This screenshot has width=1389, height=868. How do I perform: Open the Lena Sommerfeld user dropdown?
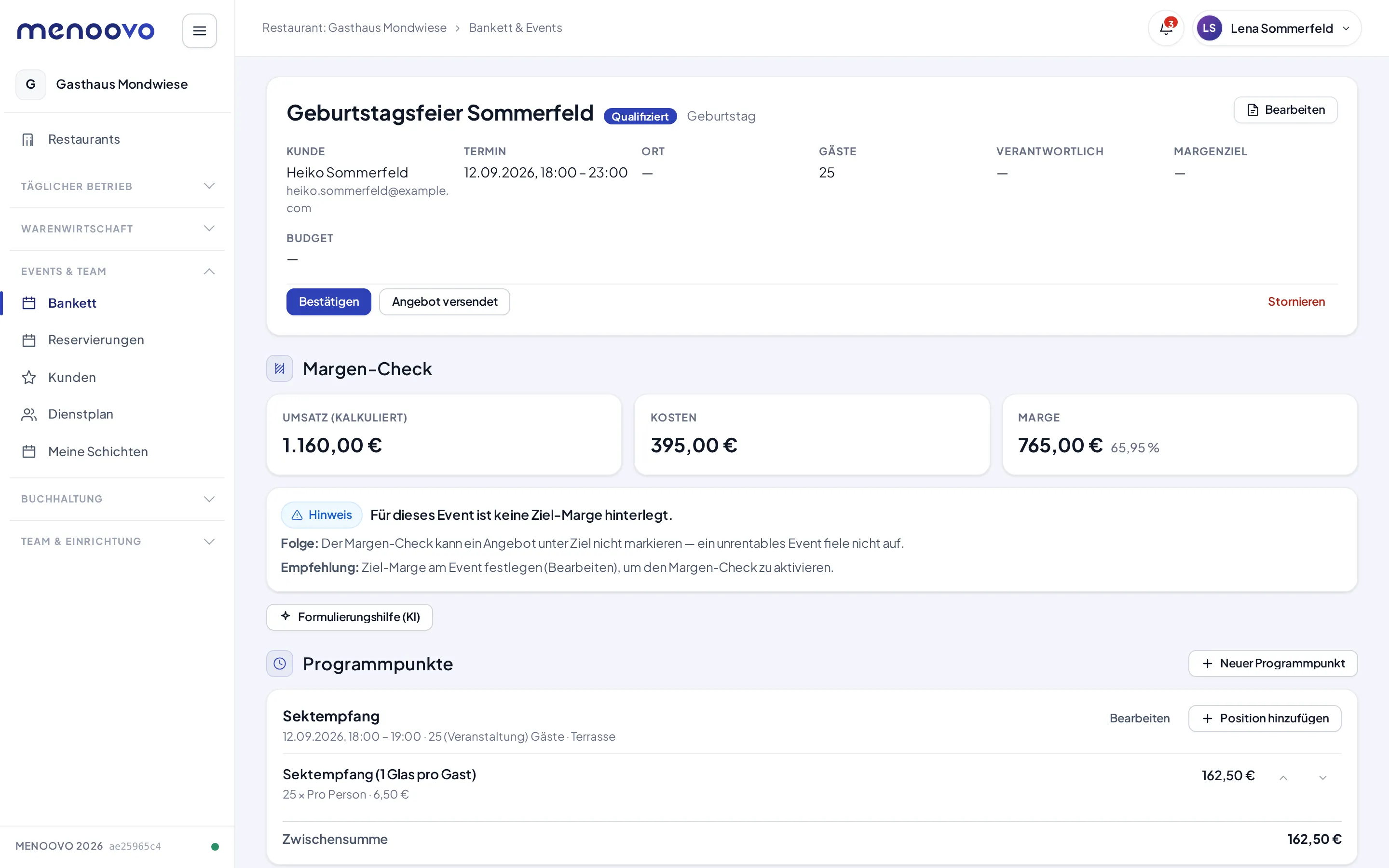point(1277,28)
